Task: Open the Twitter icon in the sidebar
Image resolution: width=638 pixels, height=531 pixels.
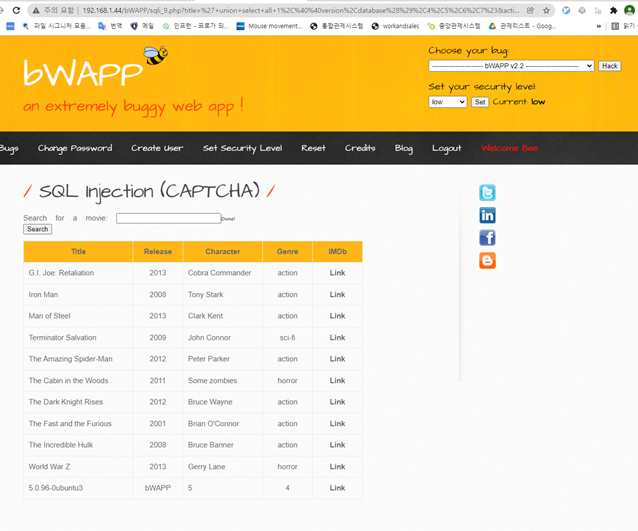Action: coord(487,192)
